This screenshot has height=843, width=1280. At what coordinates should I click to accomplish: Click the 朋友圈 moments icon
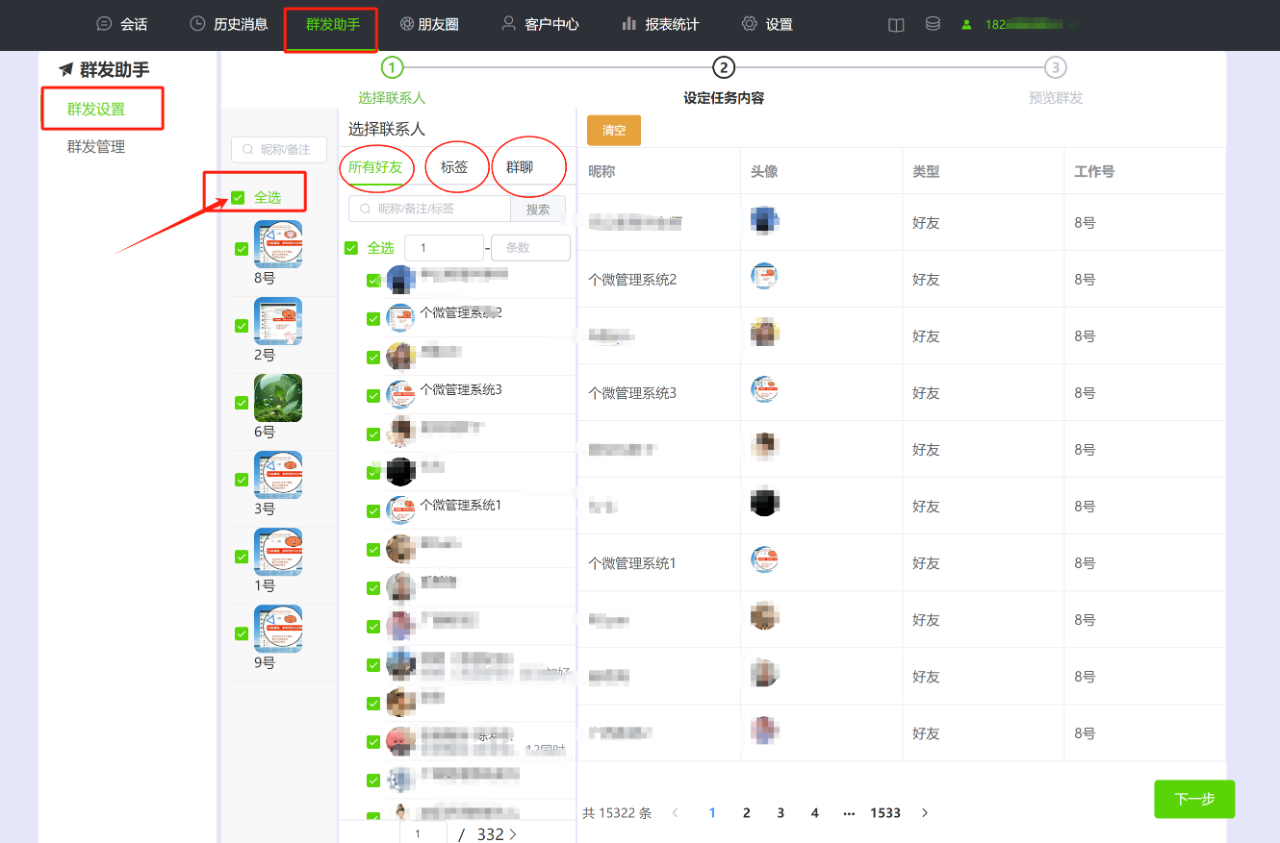click(x=407, y=24)
